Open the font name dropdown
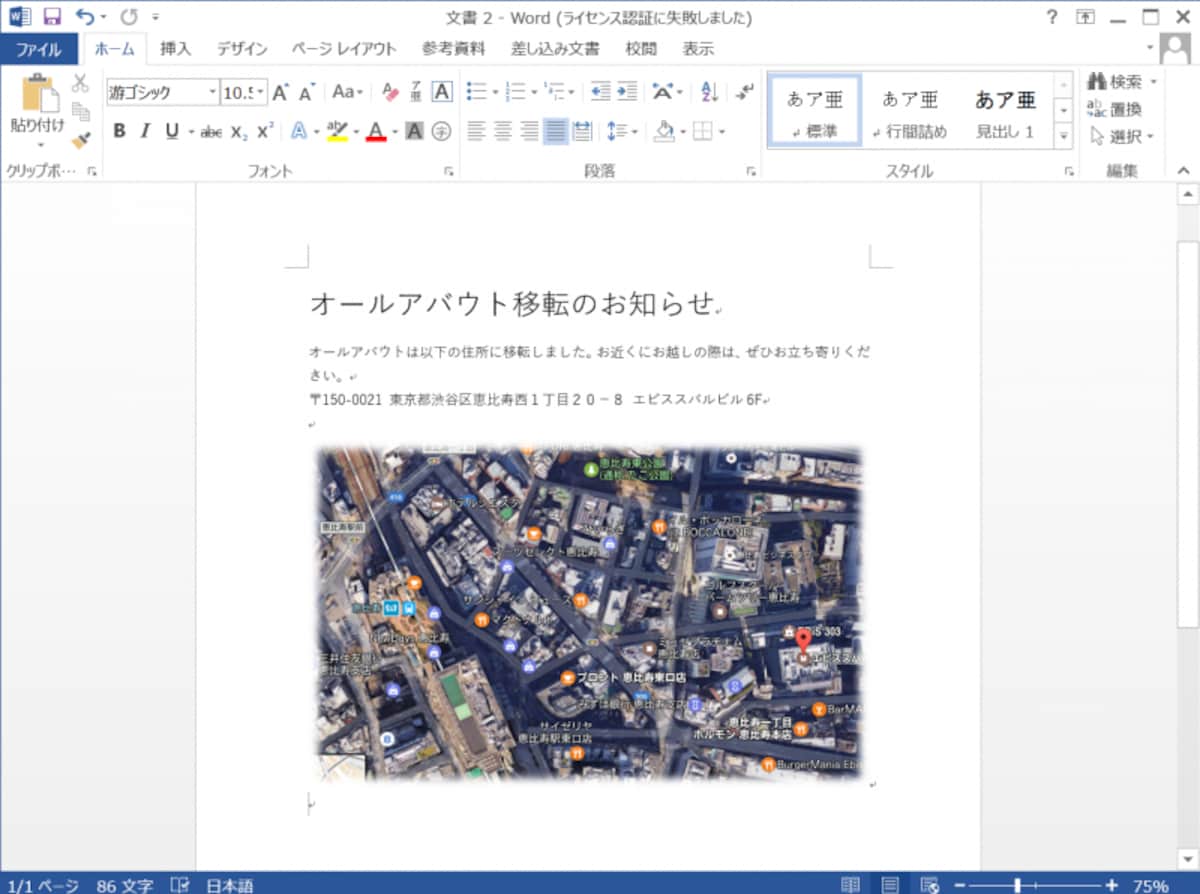This screenshot has height=894, width=1200. click(213, 92)
